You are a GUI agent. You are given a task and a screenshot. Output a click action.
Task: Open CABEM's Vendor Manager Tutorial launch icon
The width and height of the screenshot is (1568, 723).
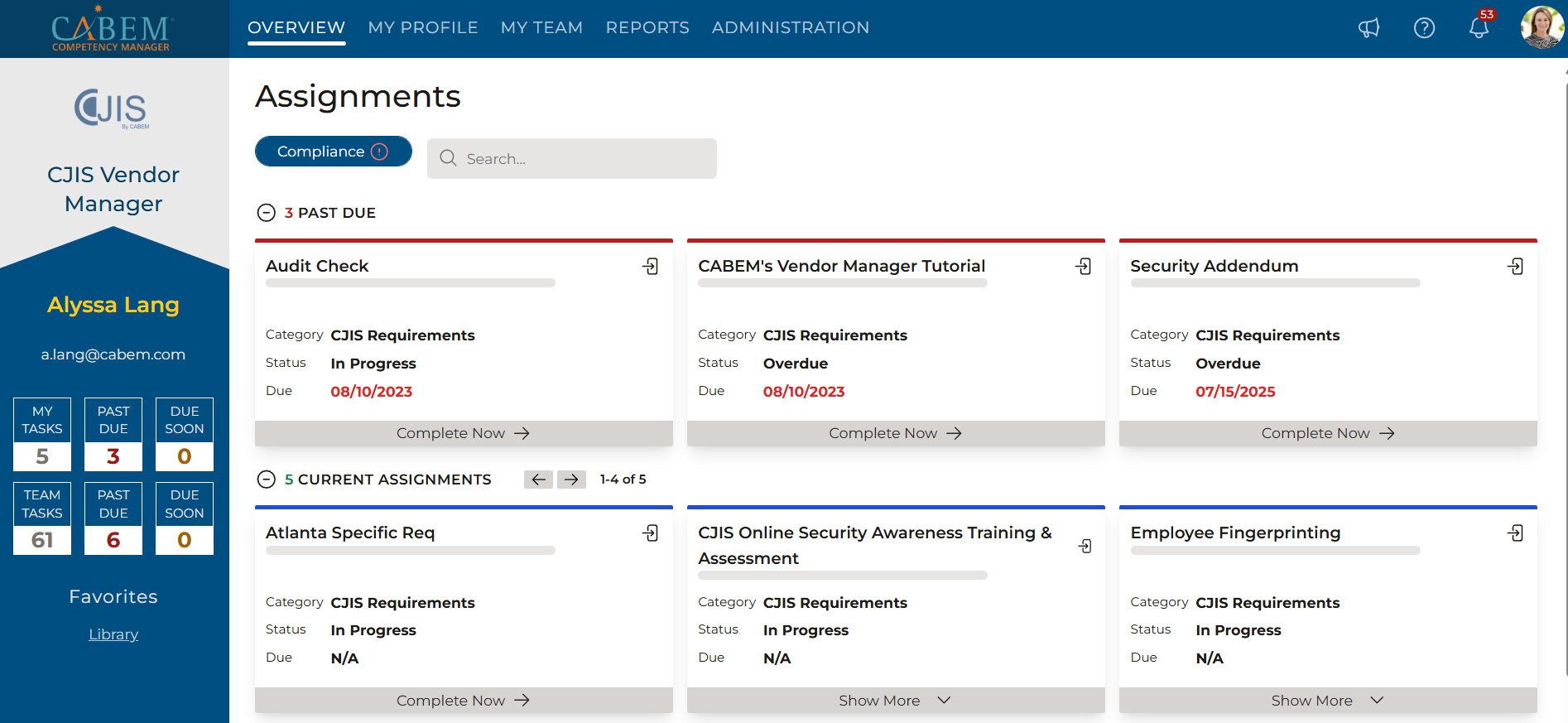pos(1083,266)
